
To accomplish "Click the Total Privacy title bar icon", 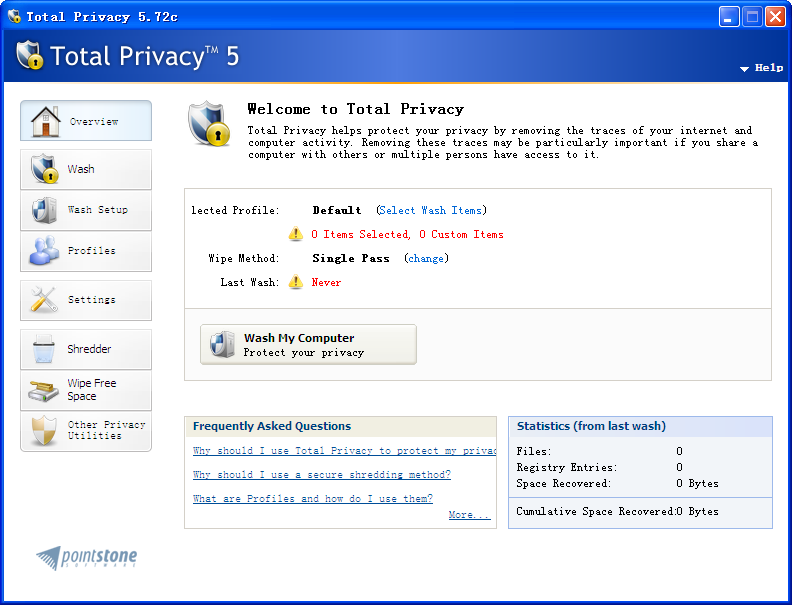I will point(14,16).
